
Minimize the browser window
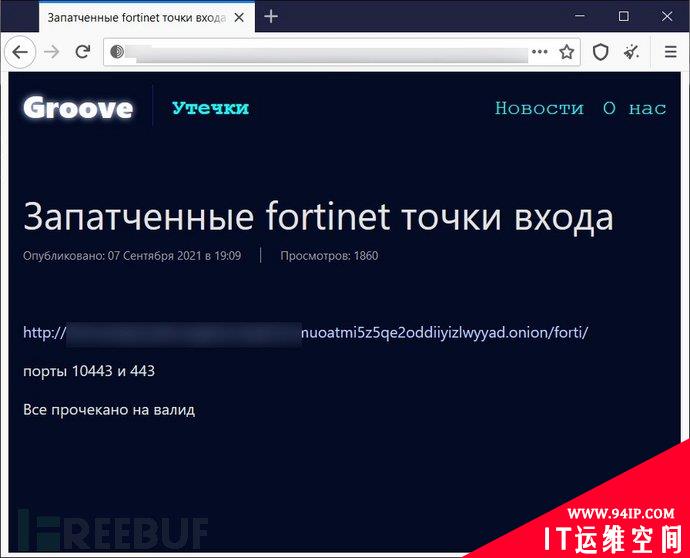tap(580, 17)
